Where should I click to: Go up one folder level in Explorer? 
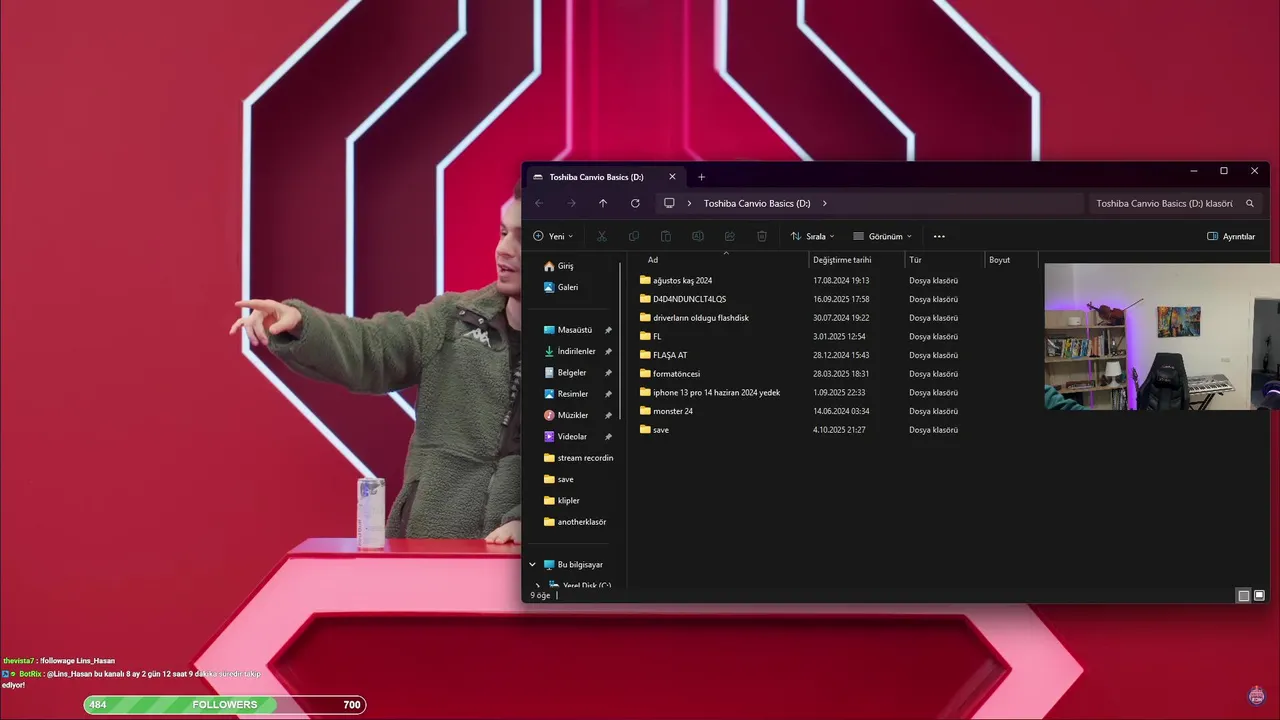point(603,203)
